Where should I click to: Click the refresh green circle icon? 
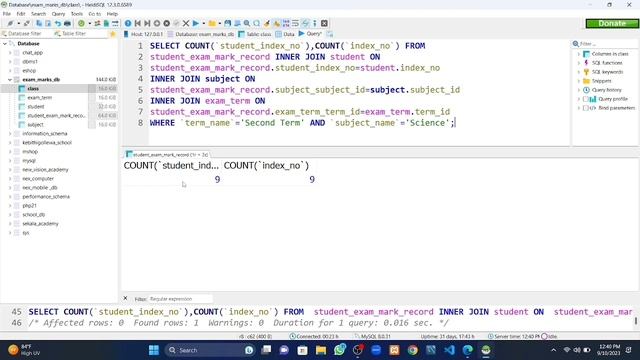point(81,23)
